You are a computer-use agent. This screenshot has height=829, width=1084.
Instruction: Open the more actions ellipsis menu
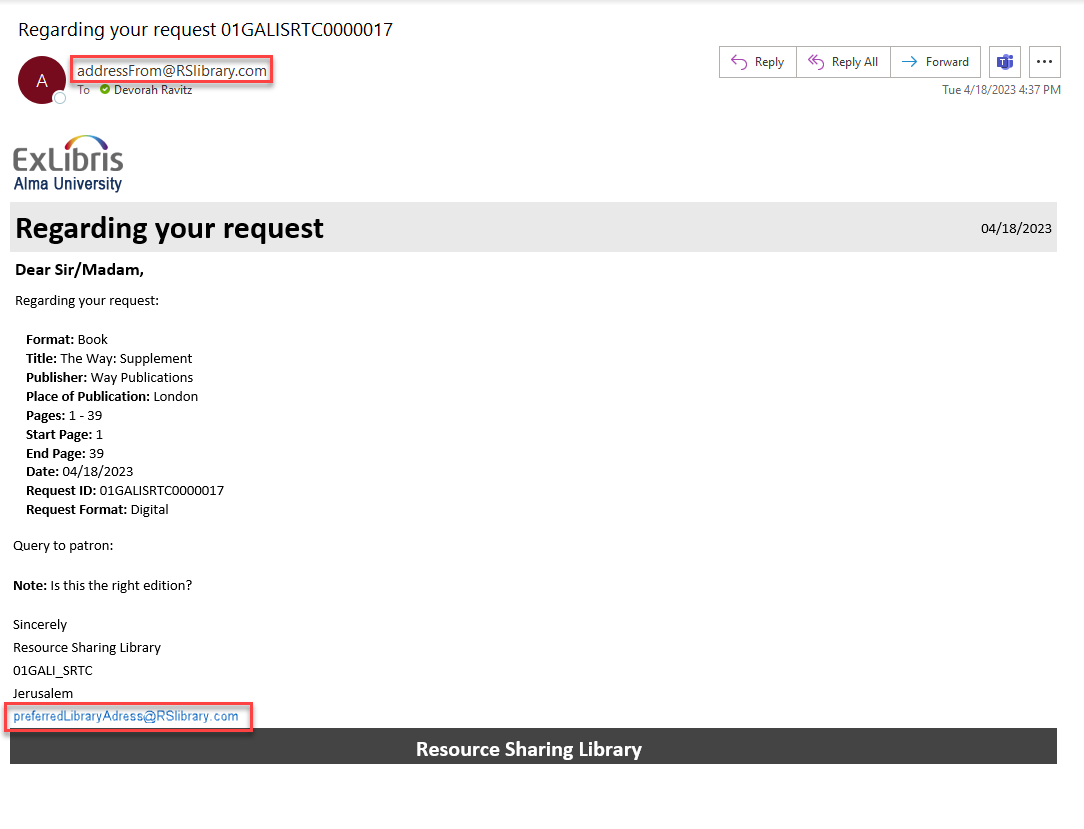[1044, 62]
